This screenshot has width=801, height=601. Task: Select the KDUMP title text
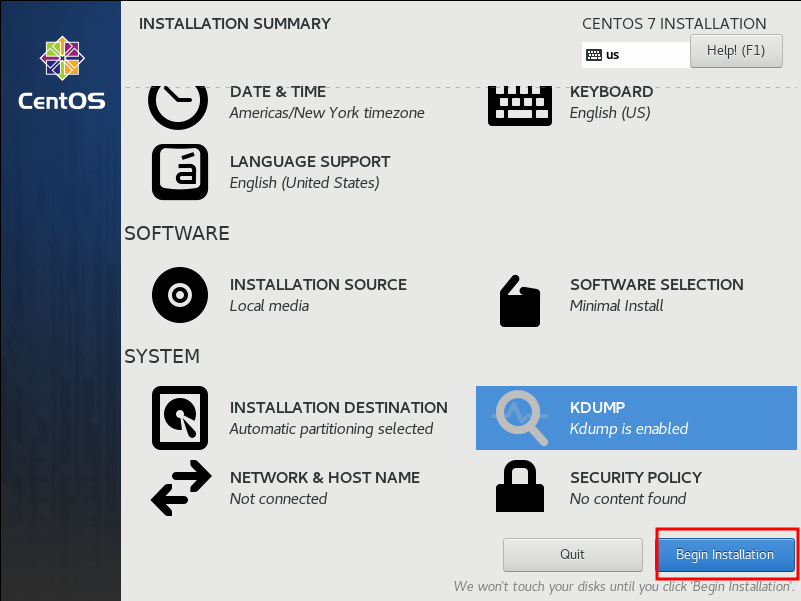coord(598,408)
